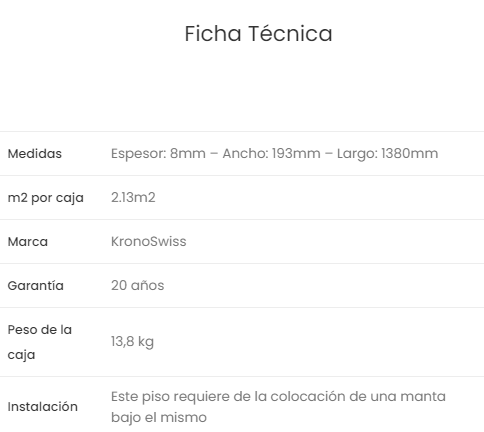
Task: Click the Ancho: 193mm portion of measurements
Action: tap(271, 154)
